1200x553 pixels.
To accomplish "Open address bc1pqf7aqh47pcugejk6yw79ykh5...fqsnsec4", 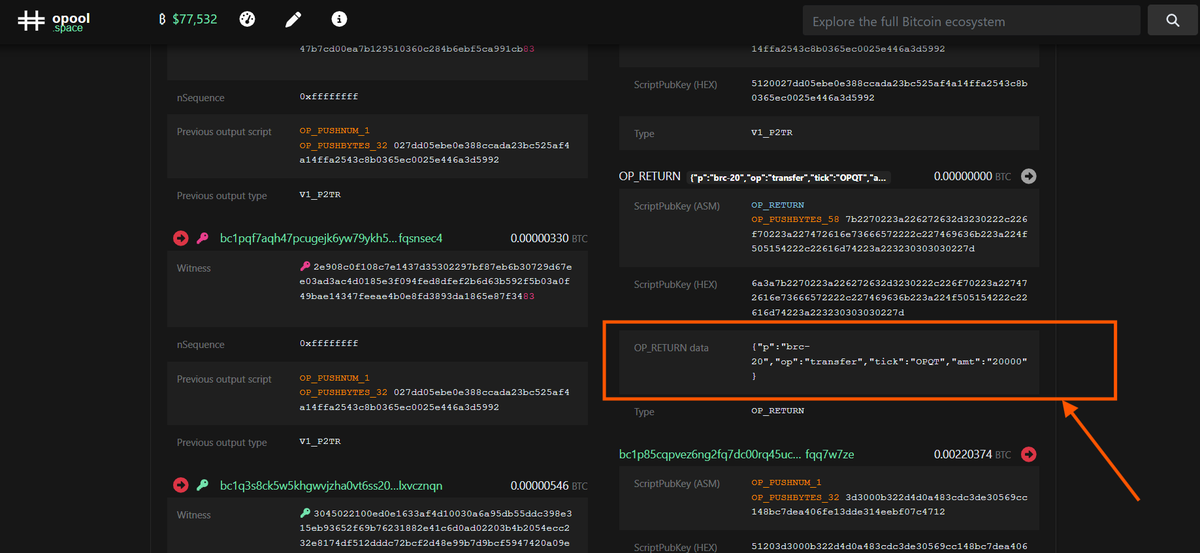I will (331, 238).
